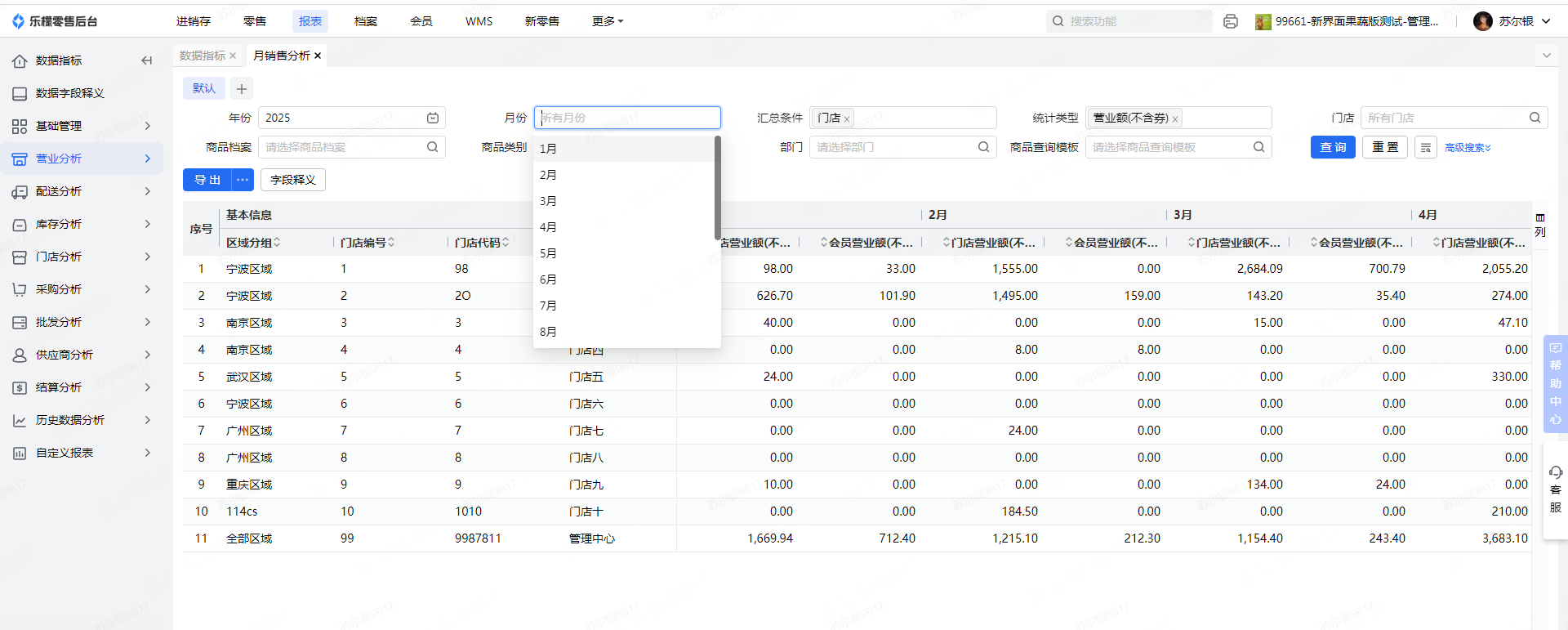Close the 数据指标 tab
Viewport: 1568px width, 630px height.
[233, 56]
